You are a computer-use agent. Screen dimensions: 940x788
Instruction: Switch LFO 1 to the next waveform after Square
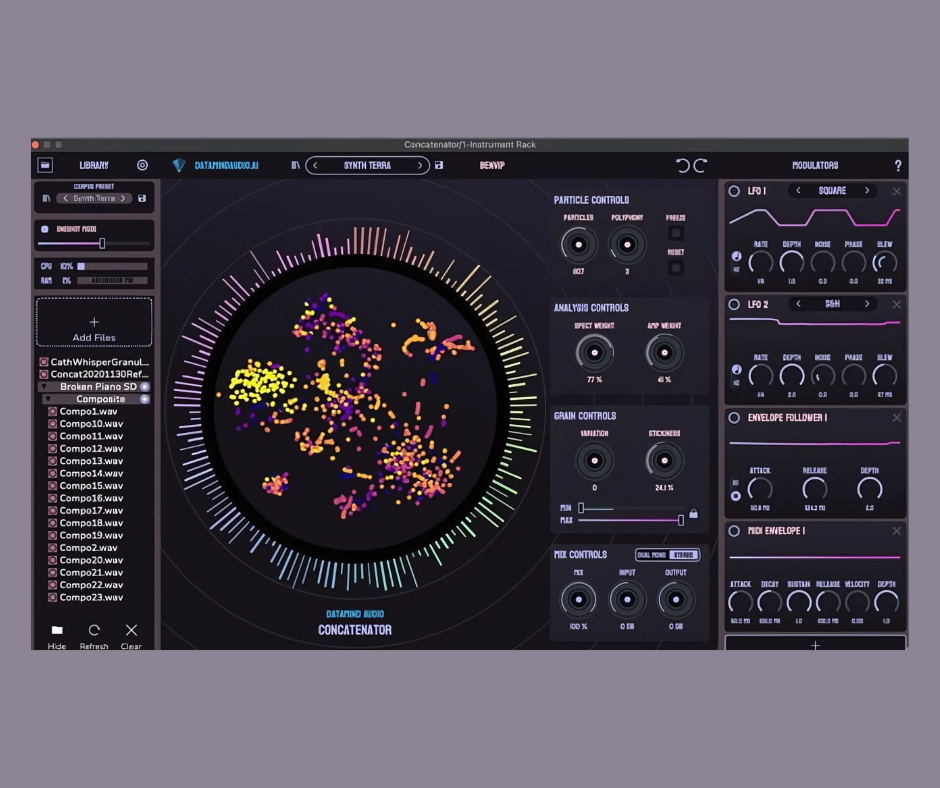(867, 191)
